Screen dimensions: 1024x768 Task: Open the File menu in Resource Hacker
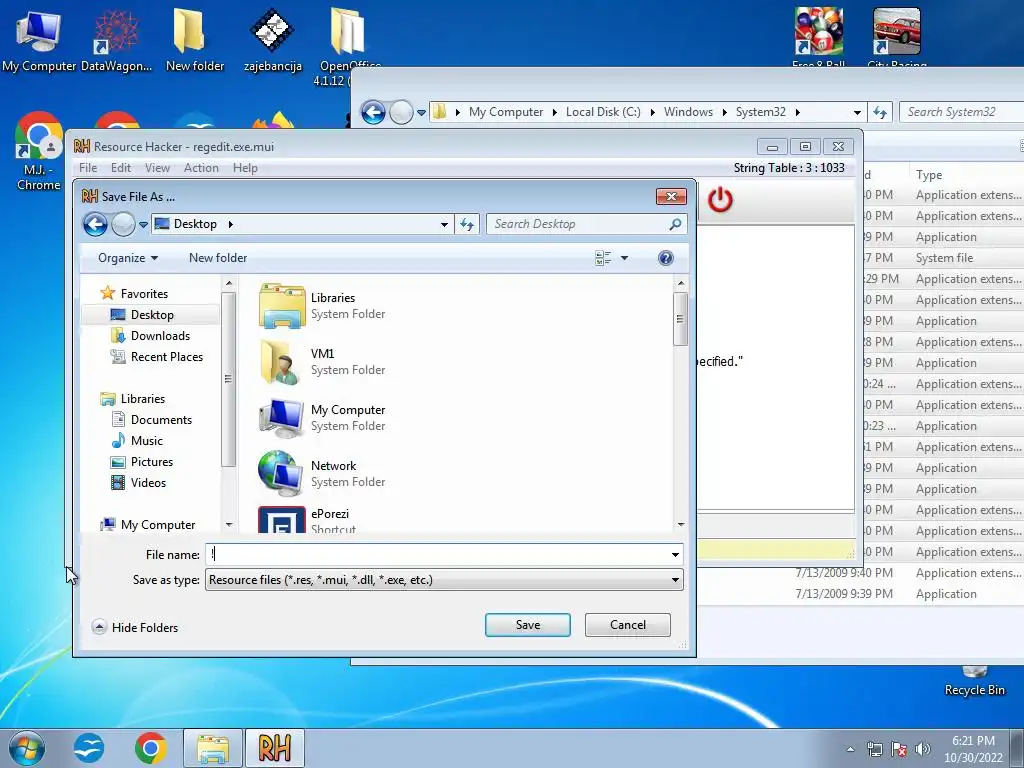click(88, 168)
